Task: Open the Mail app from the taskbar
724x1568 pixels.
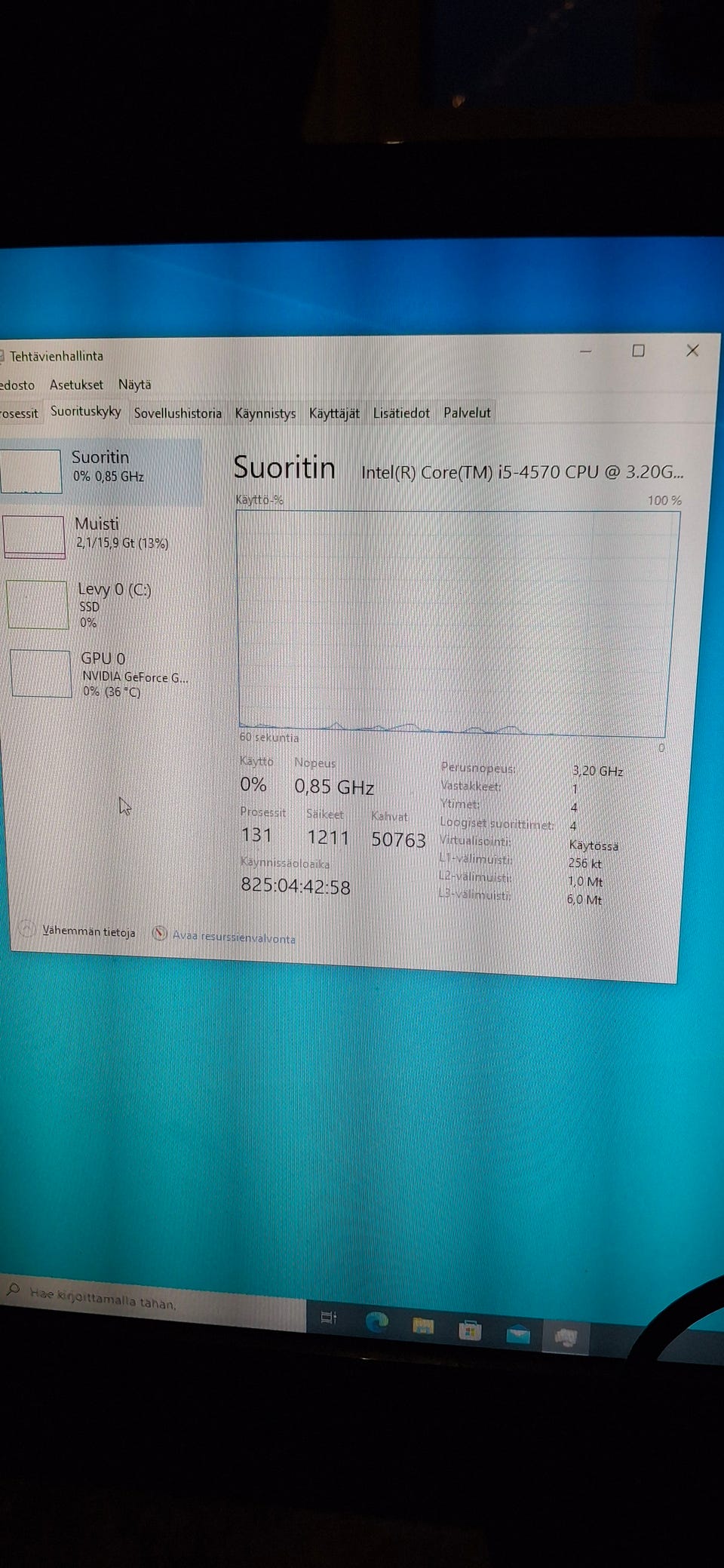Action: [x=517, y=1334]
